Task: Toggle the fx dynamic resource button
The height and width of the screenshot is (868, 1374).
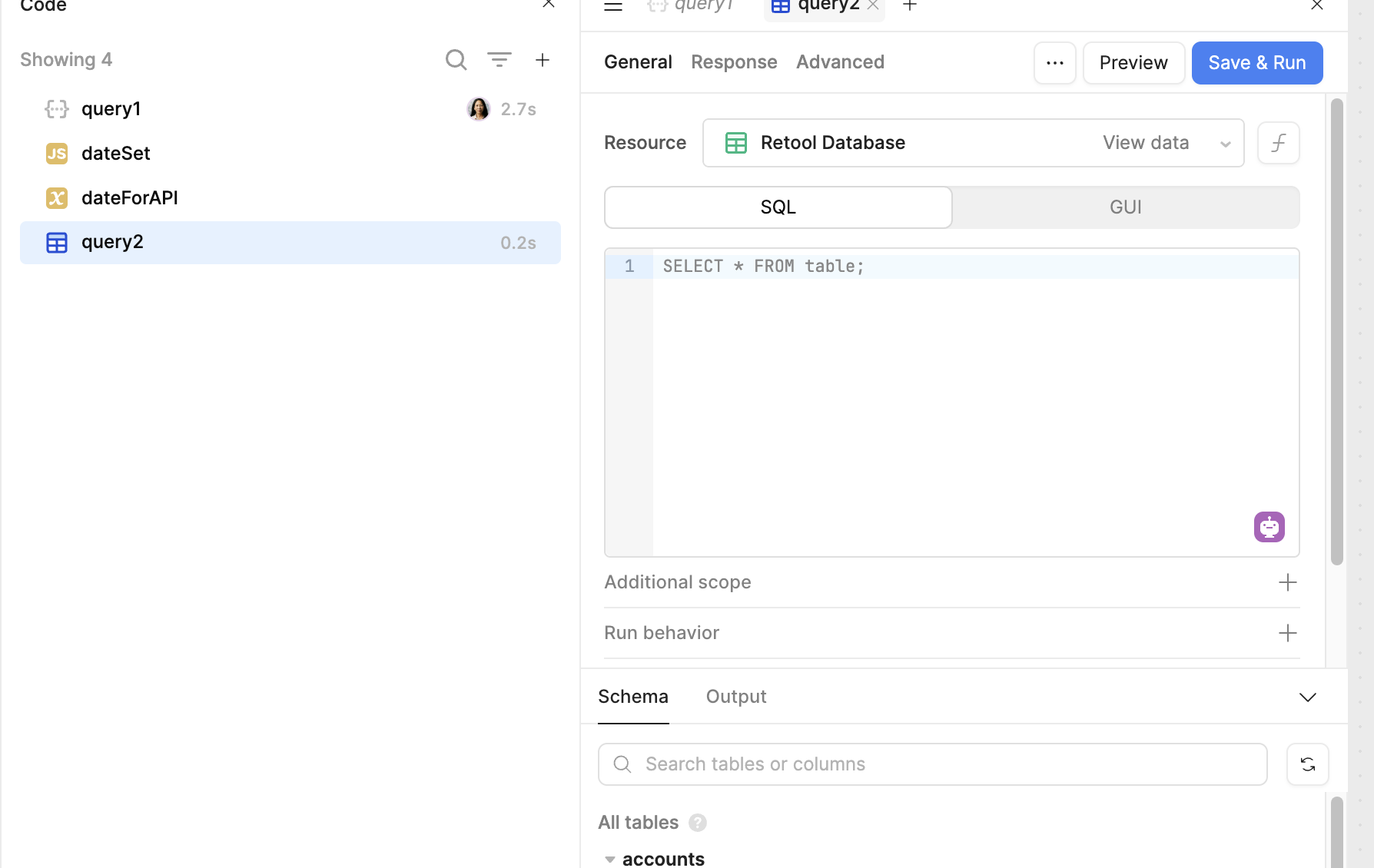Action: click(1279, 143)
